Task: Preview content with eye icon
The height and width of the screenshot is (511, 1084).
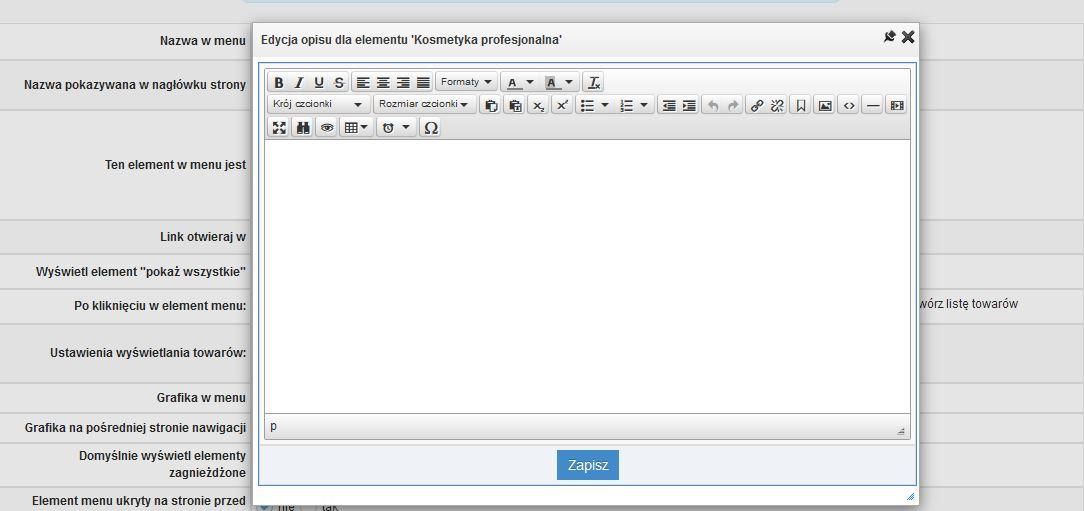Action: (x=327, y=127)
